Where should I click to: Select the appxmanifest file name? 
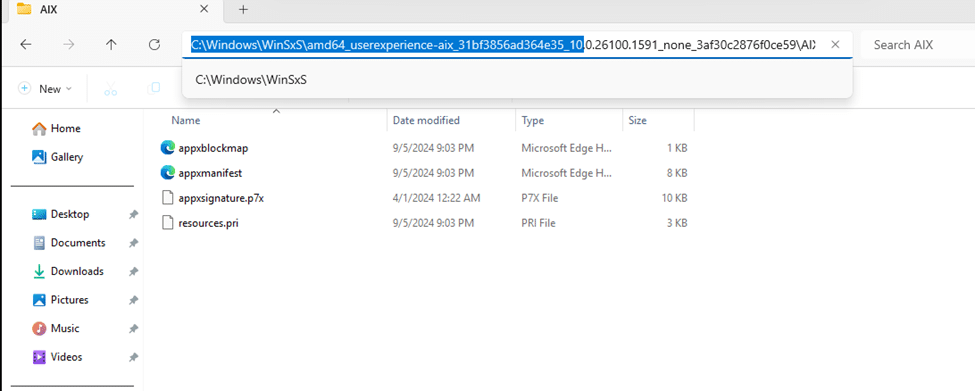(210, 173)
